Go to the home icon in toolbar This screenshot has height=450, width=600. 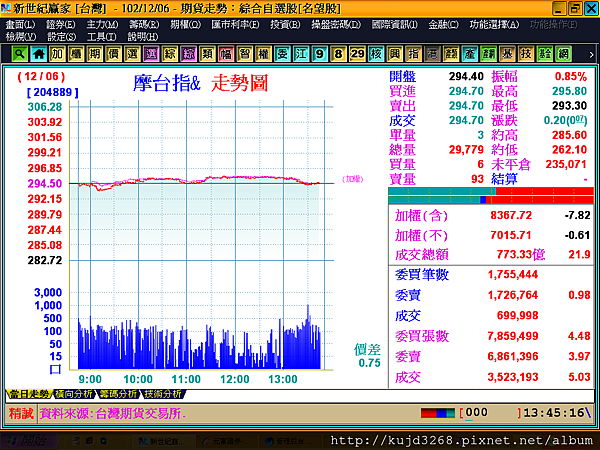click(38, 54)
